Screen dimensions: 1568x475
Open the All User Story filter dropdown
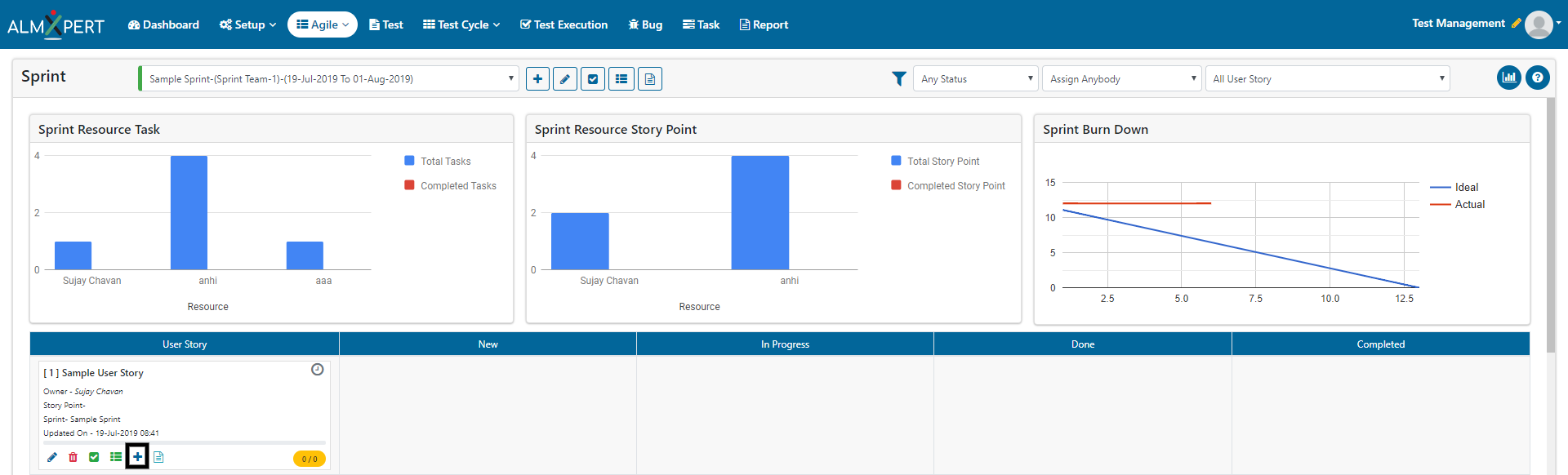1328,78
